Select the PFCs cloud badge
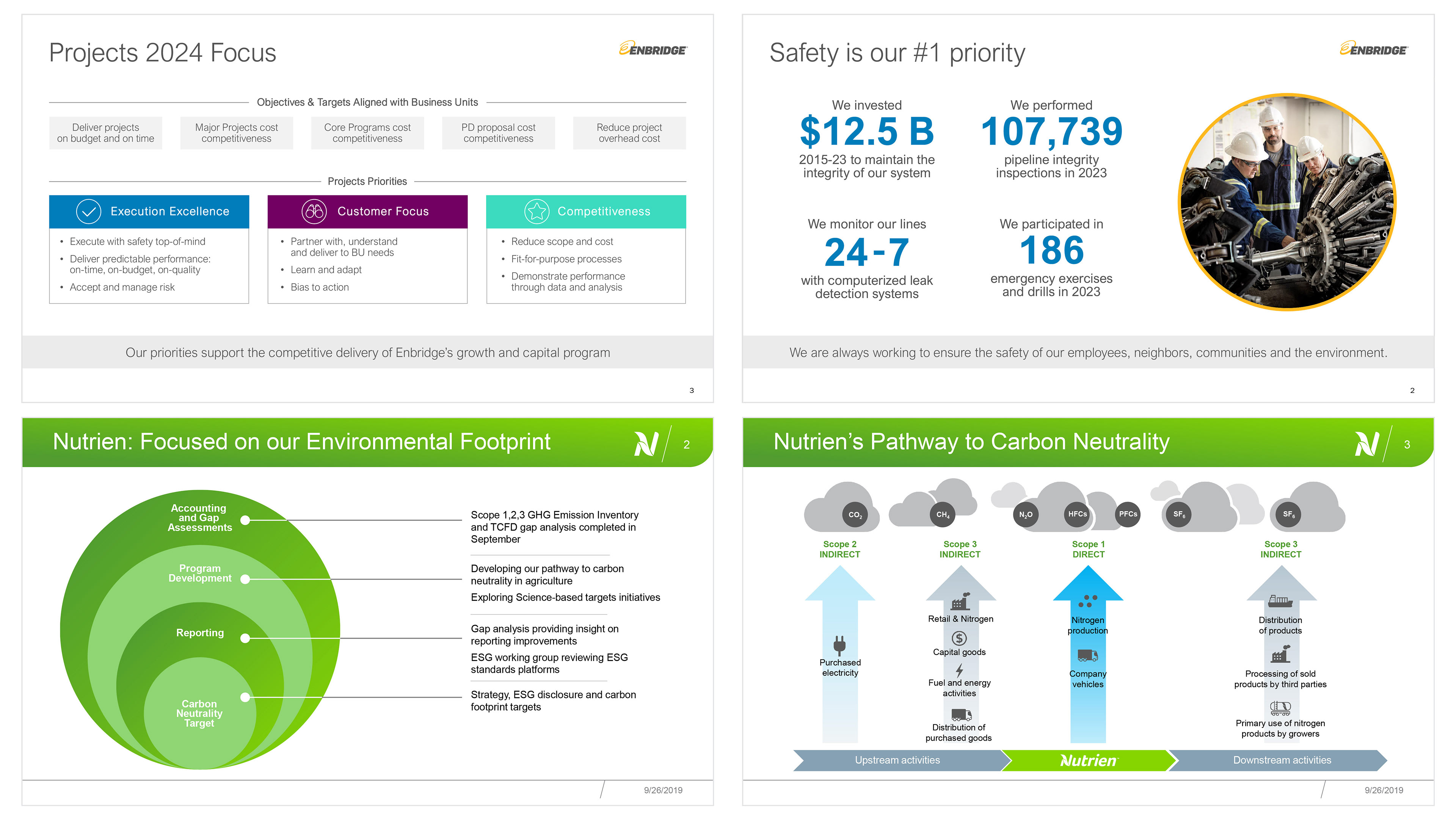 pos(1128,514)
